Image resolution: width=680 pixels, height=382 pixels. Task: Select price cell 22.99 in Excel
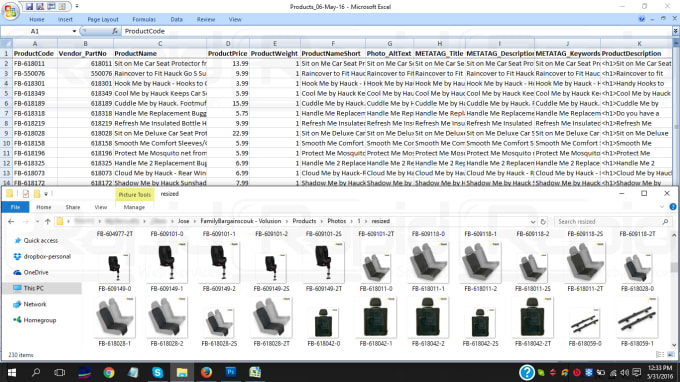click(x=228, y=133)
